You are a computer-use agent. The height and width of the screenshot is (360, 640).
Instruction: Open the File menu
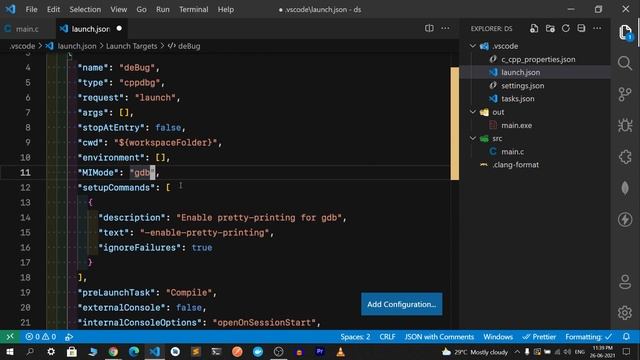[x=31, y=9]
